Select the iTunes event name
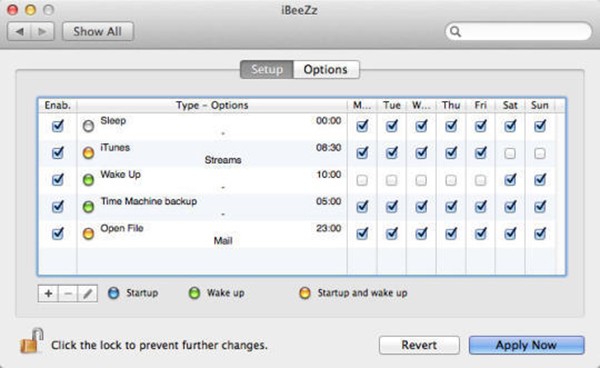The height and width of the screenshot is (368, 600). click(115, 148)
